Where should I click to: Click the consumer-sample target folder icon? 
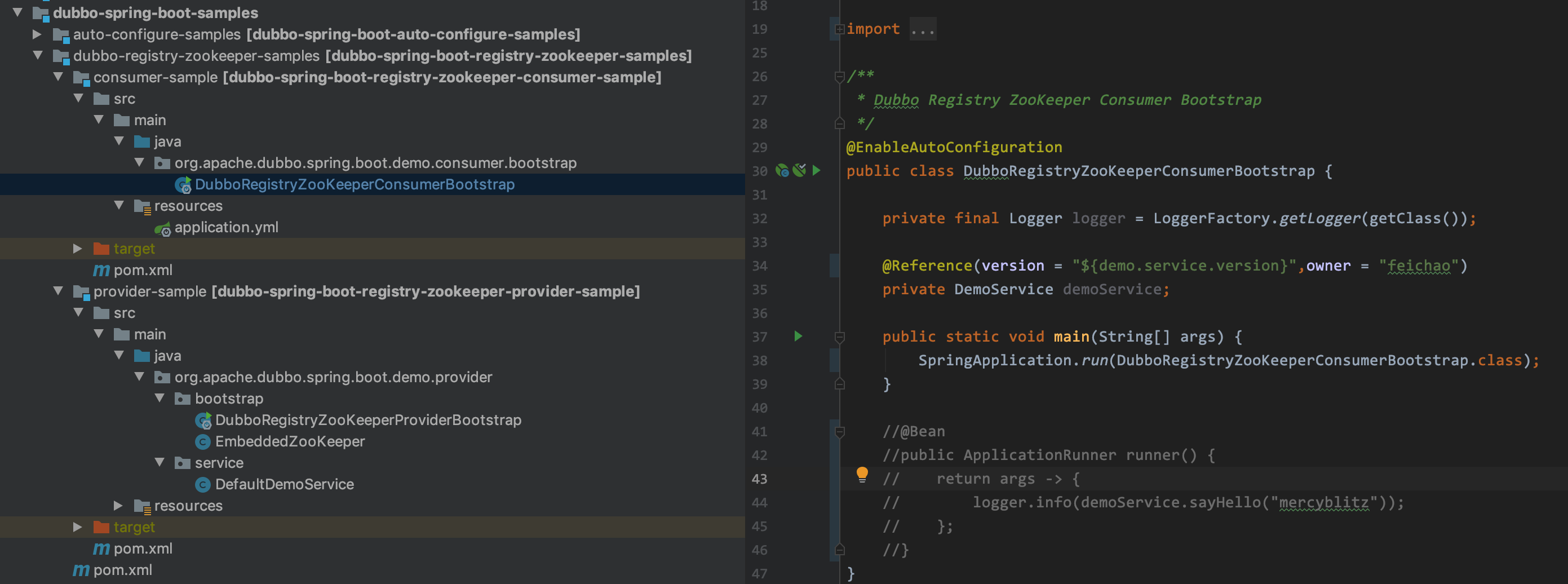(101, 249)
